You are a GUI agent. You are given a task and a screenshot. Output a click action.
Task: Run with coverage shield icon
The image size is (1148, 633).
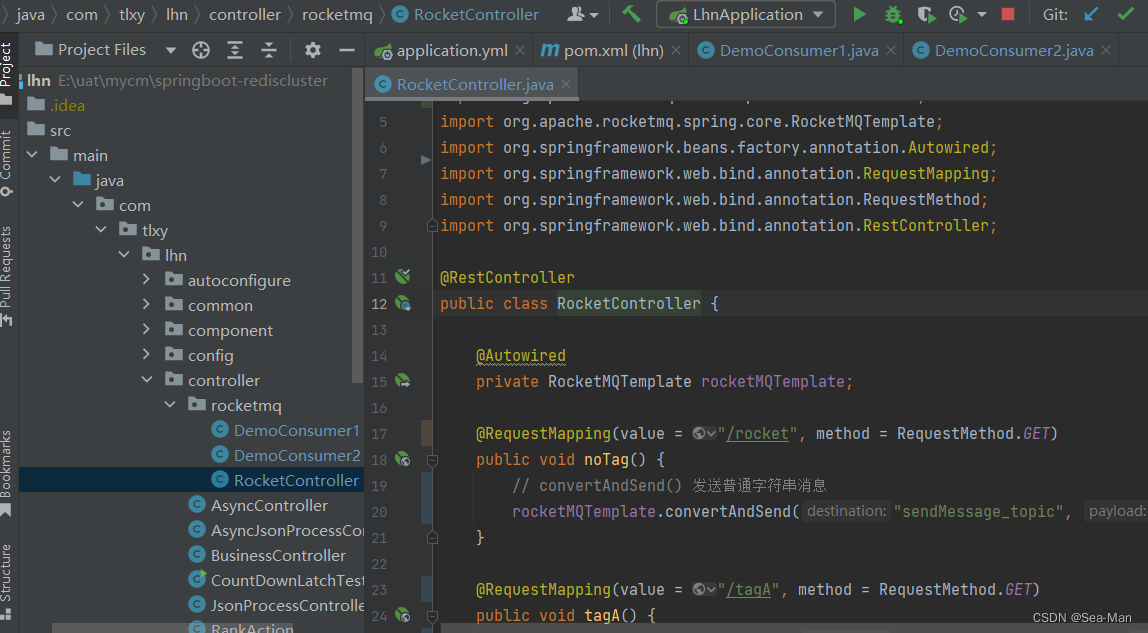[926, 15]
